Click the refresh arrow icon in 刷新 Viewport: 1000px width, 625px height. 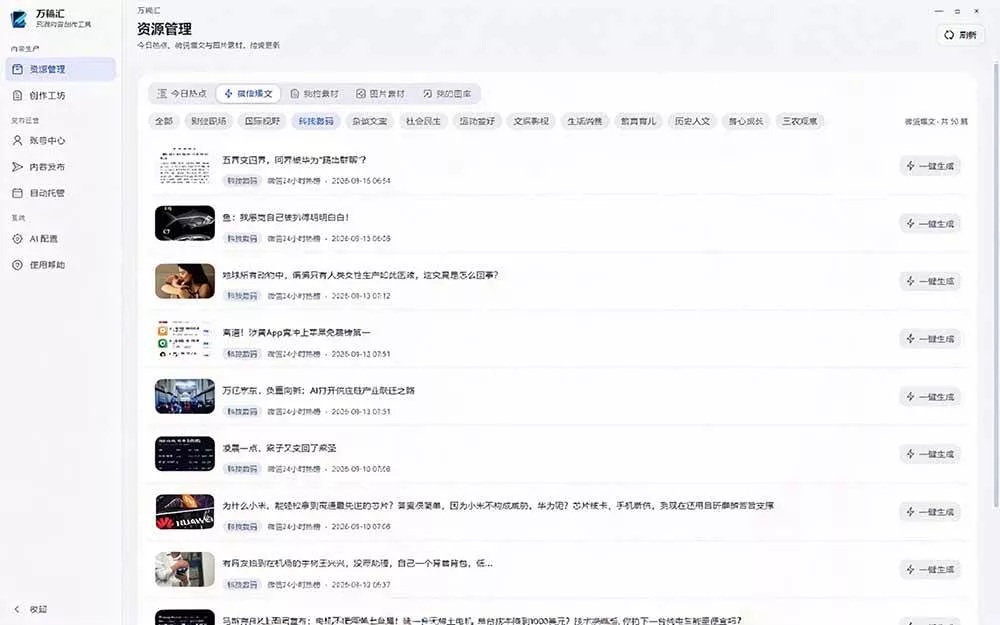949,34
